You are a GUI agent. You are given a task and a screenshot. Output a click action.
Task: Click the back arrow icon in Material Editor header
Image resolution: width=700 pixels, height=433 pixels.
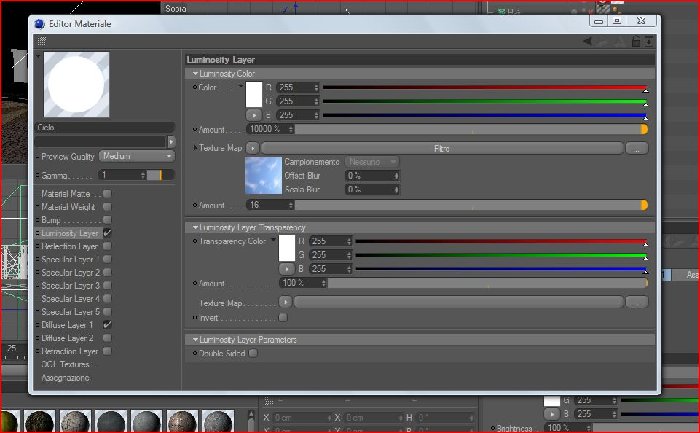[x=588, y=42]
